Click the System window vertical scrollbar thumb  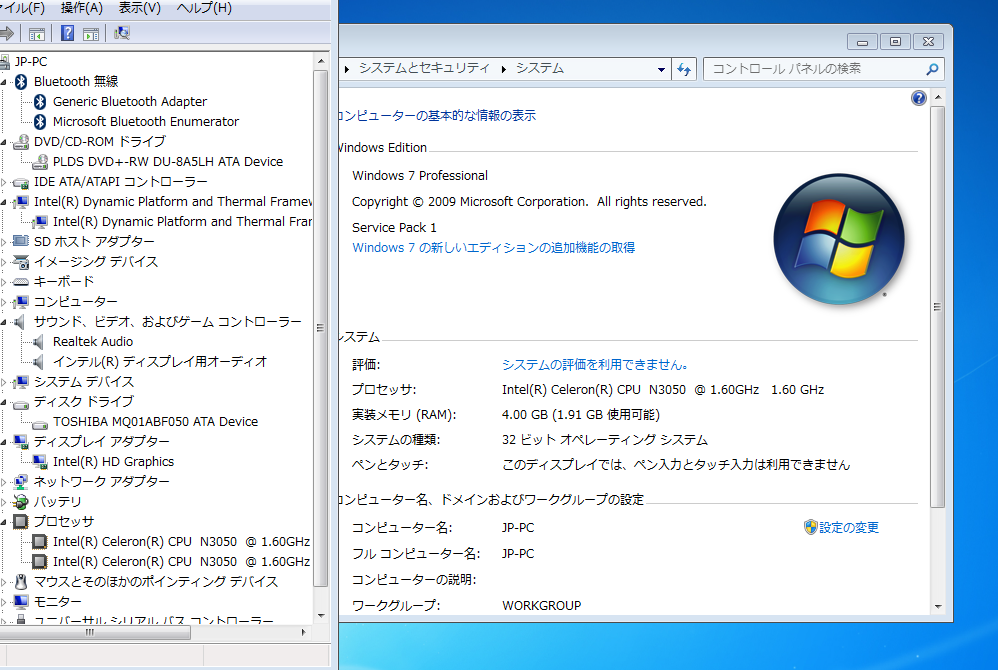point(938,307)
